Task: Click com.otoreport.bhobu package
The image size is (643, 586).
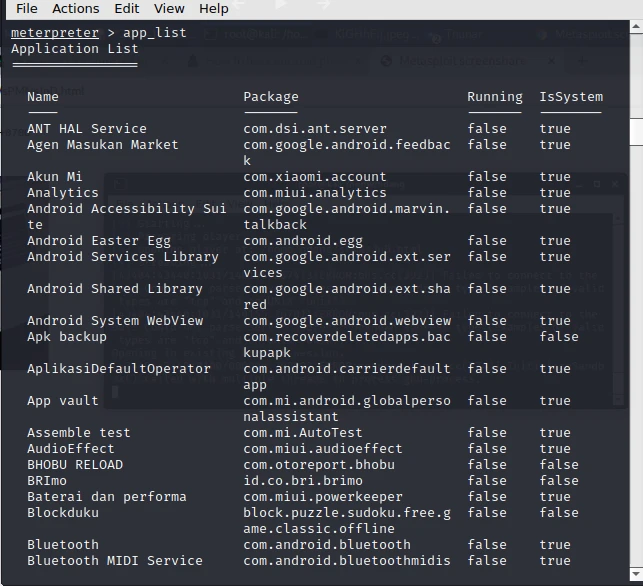Action: point(319,465)
